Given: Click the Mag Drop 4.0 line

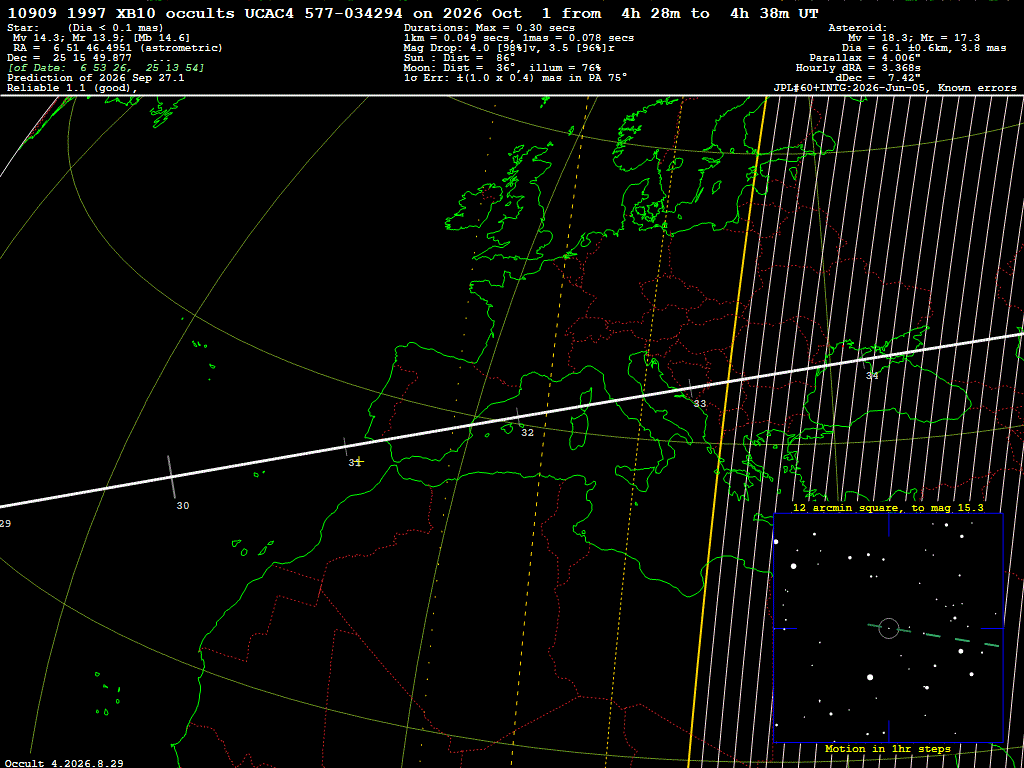Looking at the screenshot, I should click(509, 48).
